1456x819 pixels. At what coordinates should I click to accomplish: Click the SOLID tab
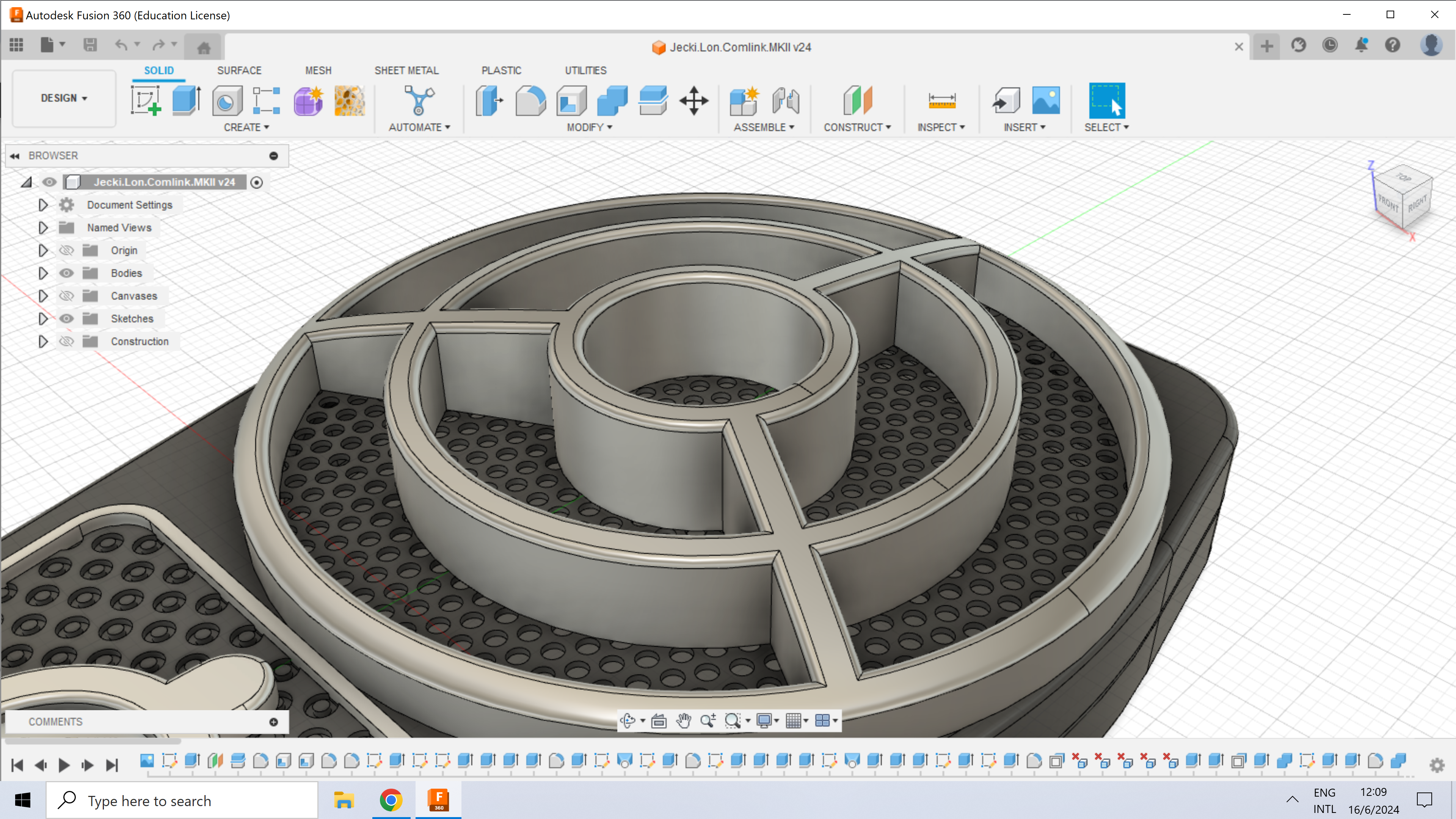[x=159, y=70]
